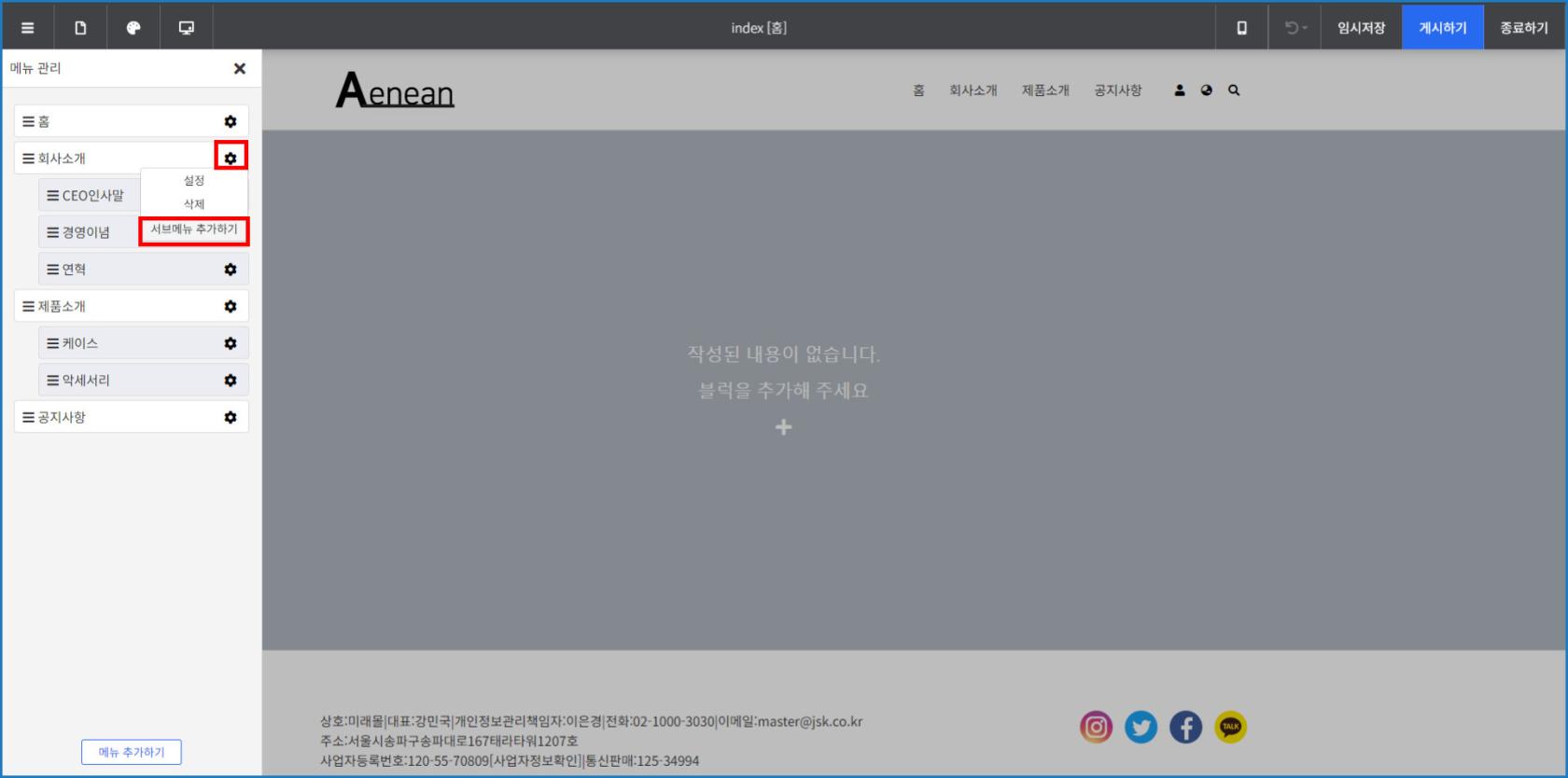Click the KakaoTalk icon in footer
Image resolution: width=1568 pixels, height=778 pixels.
[x=1230, y=727]
